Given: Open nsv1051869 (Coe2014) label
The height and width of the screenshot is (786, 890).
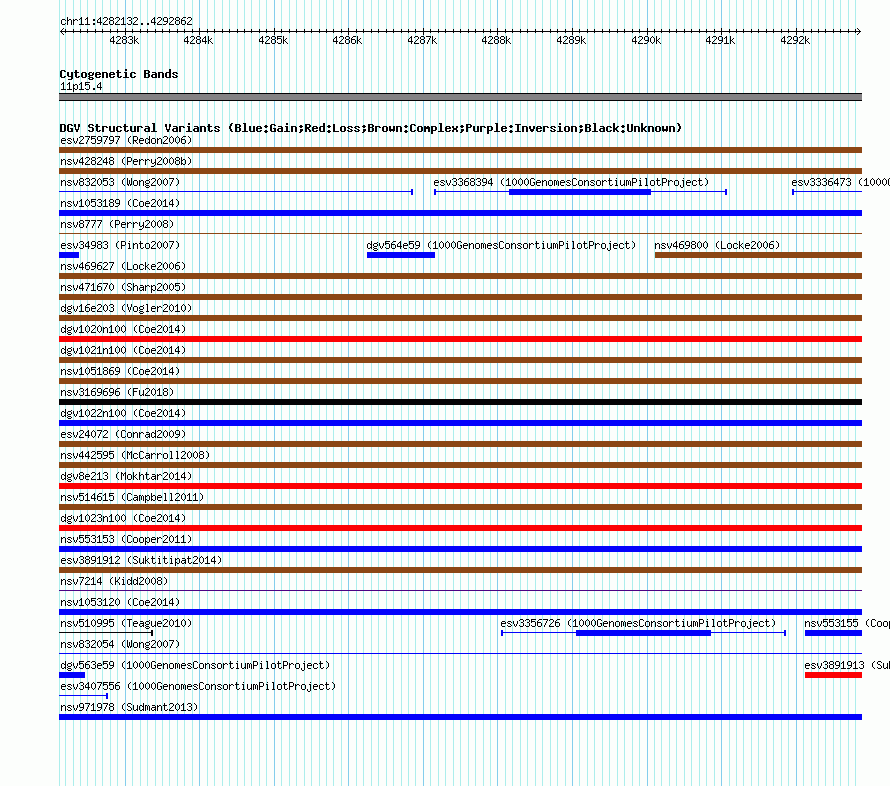Looking at the screenshot, I should point(120,371).
